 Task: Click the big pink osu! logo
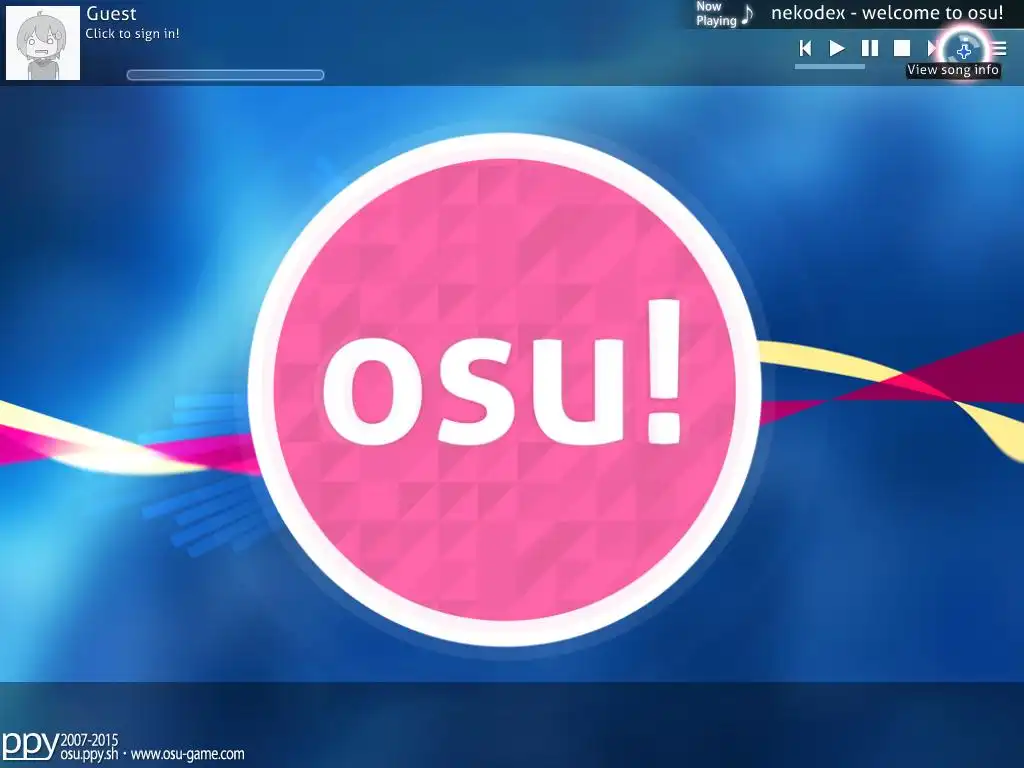[504, 390]
